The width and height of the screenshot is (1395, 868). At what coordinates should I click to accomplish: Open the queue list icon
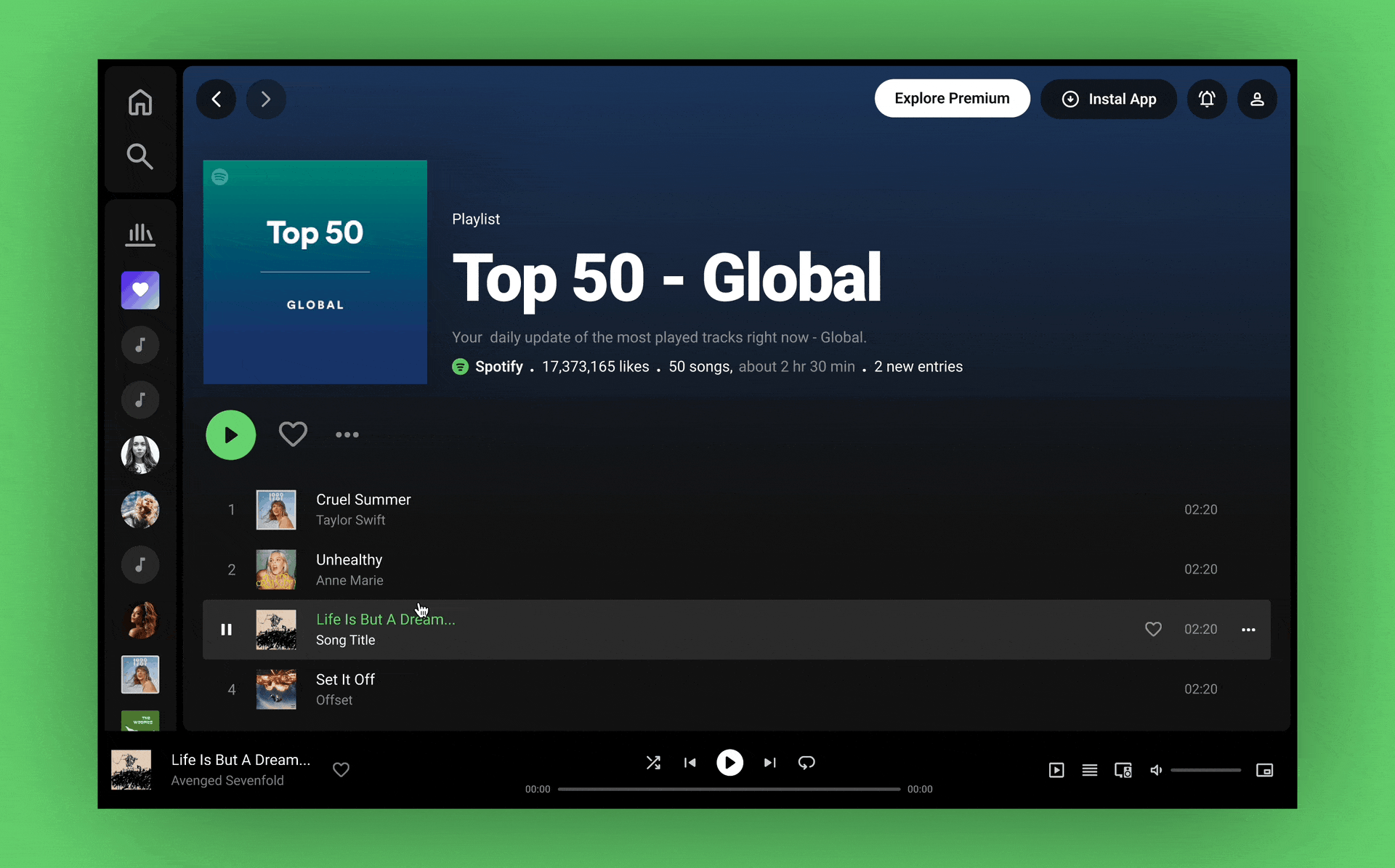point(1089,770)
